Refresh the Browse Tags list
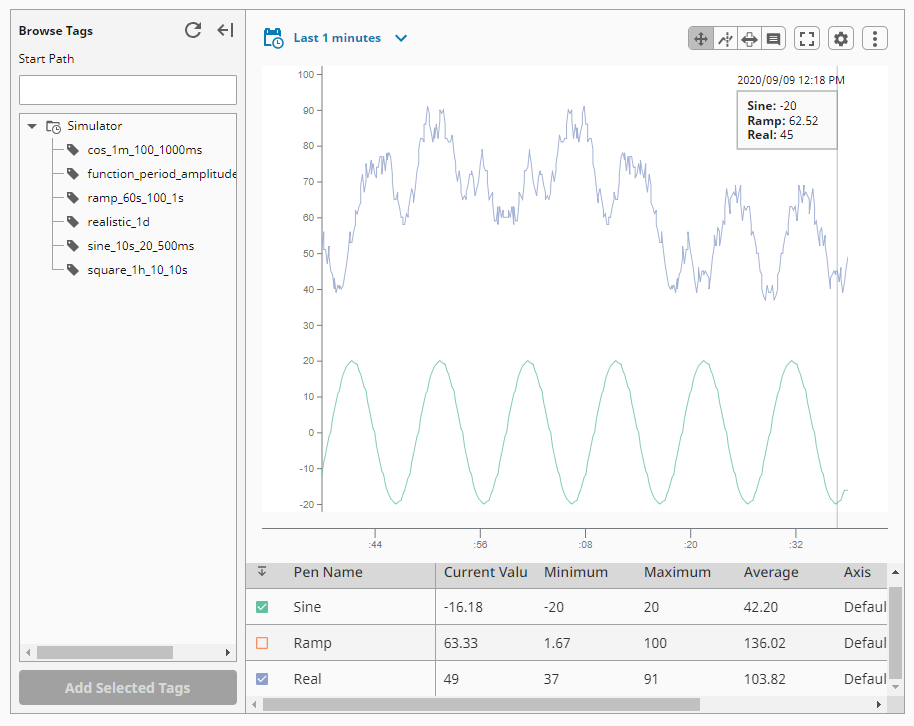 (x=193, y=30)
